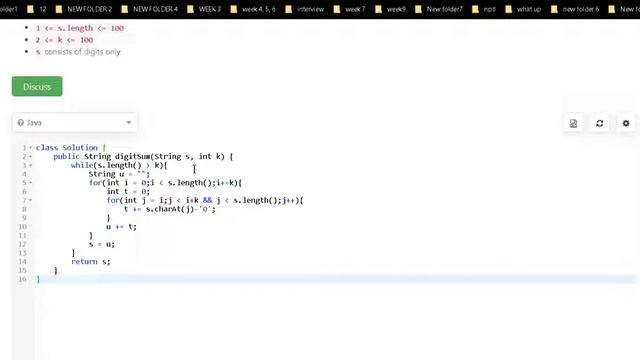Viewport: 640px width, 360px height.
Task: Open editor settings gear icon
Action: [x=626, y=123]
